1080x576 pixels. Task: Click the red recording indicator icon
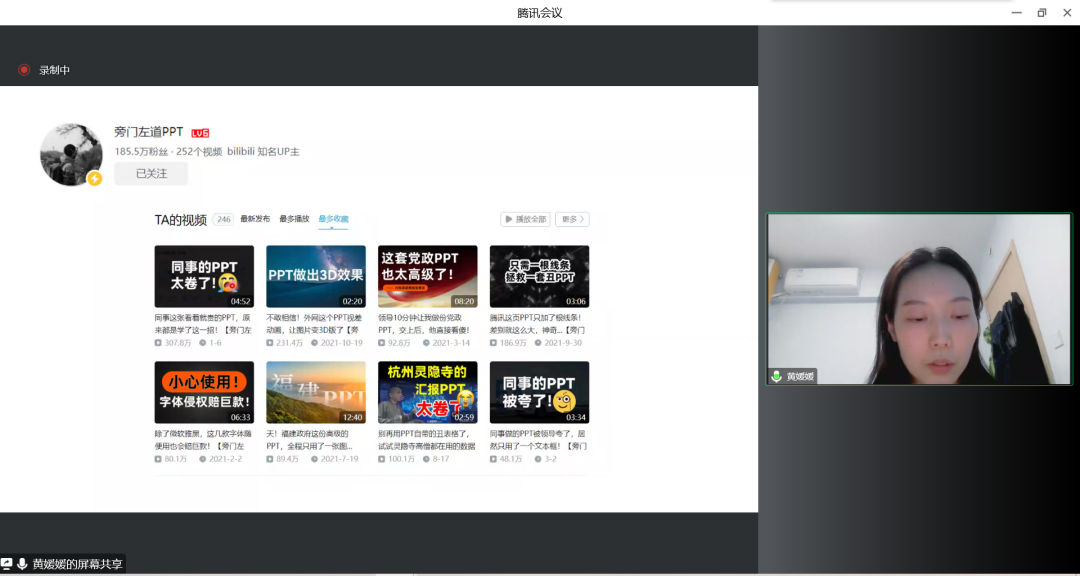pyautogui.click(x=24, y=70)
